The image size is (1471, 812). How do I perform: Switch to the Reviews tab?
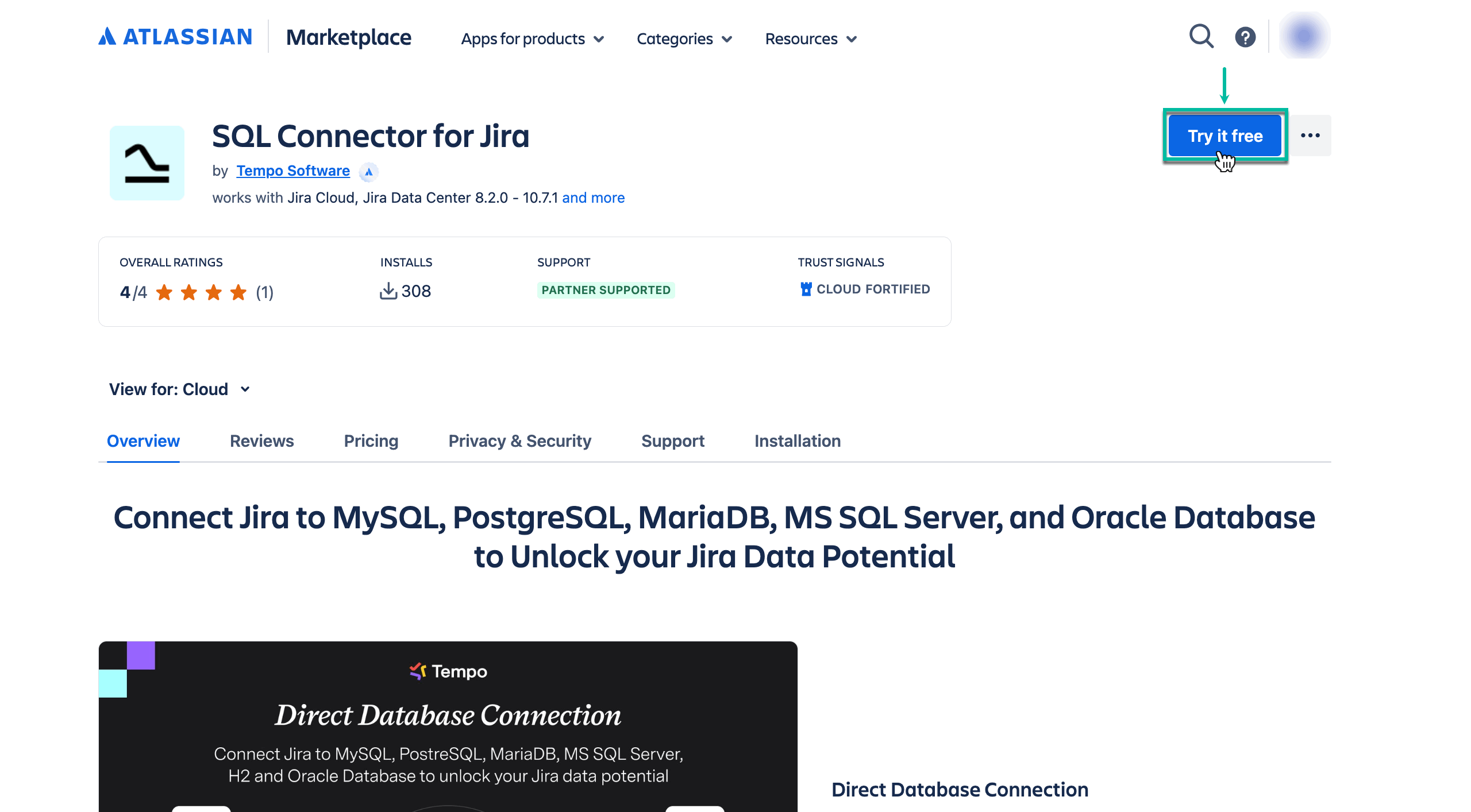(261, 441)
